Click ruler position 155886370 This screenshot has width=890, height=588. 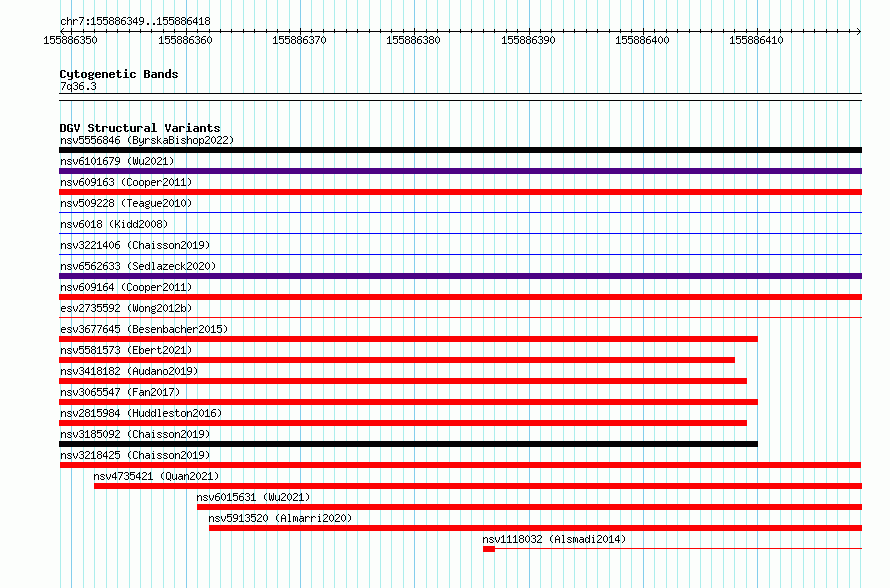tap(299, 40)
